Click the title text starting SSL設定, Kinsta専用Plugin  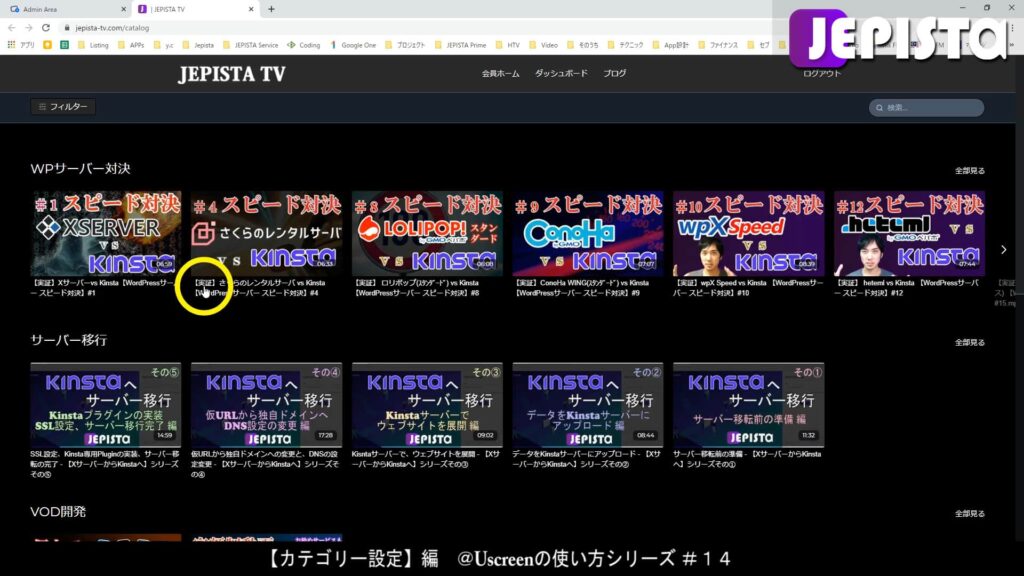[104, 464]
